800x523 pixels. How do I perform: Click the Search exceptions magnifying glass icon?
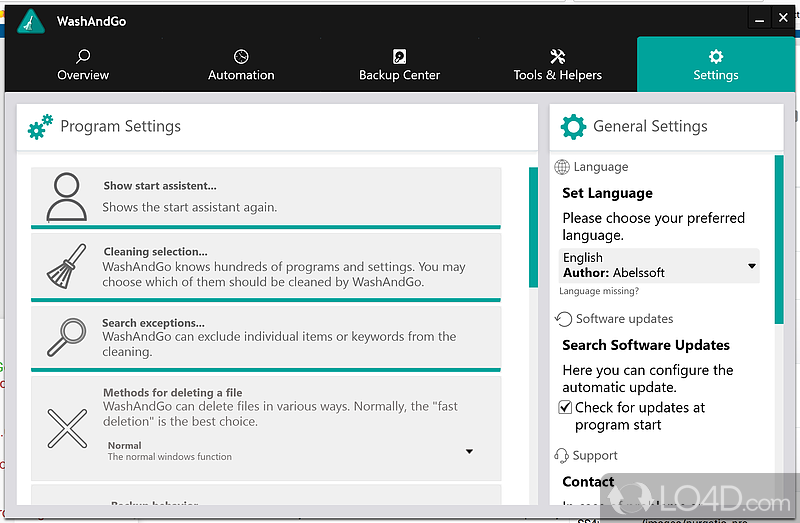67,337
